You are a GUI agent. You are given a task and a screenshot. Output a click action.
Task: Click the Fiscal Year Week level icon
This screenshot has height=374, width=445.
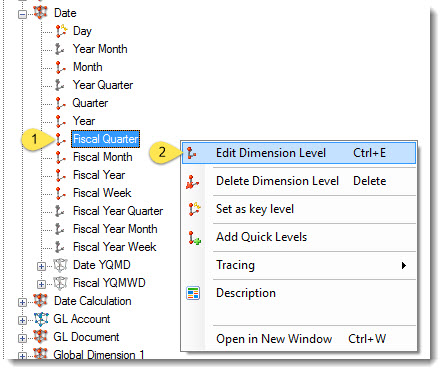click(x=60, y=247)
